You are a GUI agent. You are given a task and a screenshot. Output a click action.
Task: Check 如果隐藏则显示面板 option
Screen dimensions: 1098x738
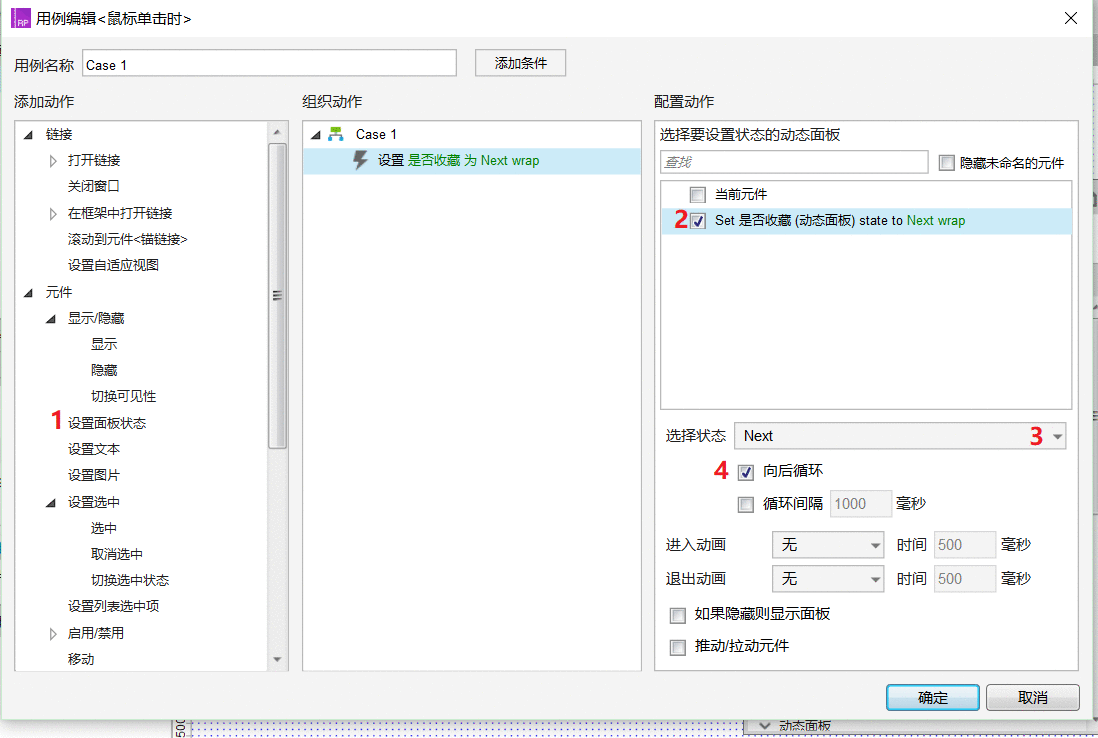point(677,615)
